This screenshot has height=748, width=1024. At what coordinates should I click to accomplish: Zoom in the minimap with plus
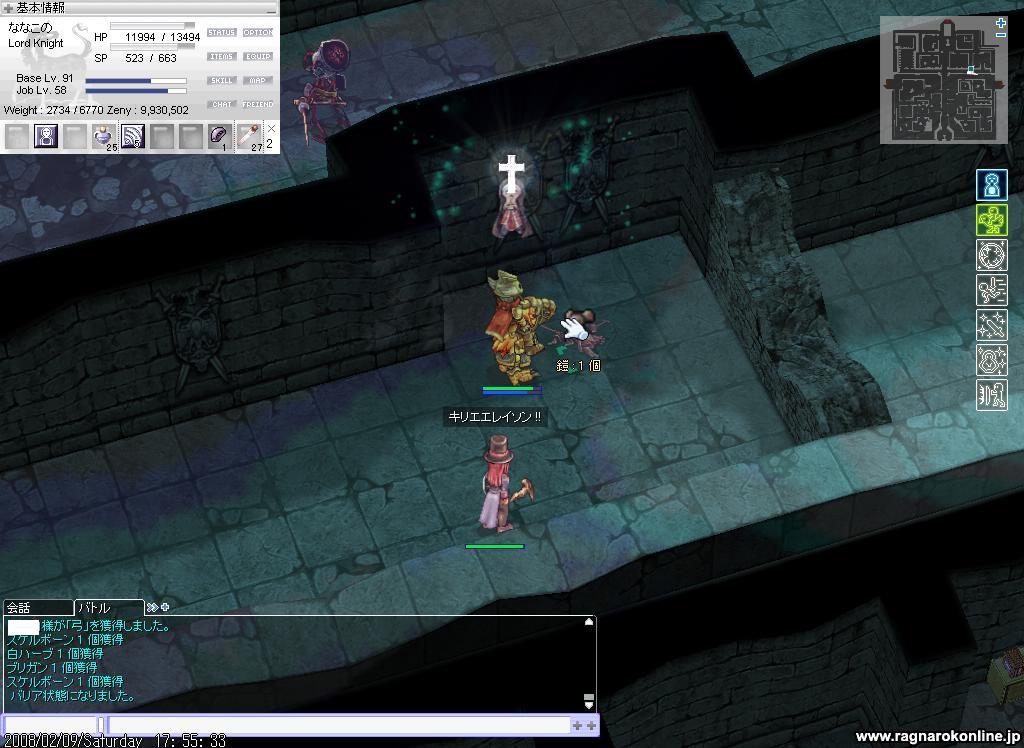point(1000,24)
